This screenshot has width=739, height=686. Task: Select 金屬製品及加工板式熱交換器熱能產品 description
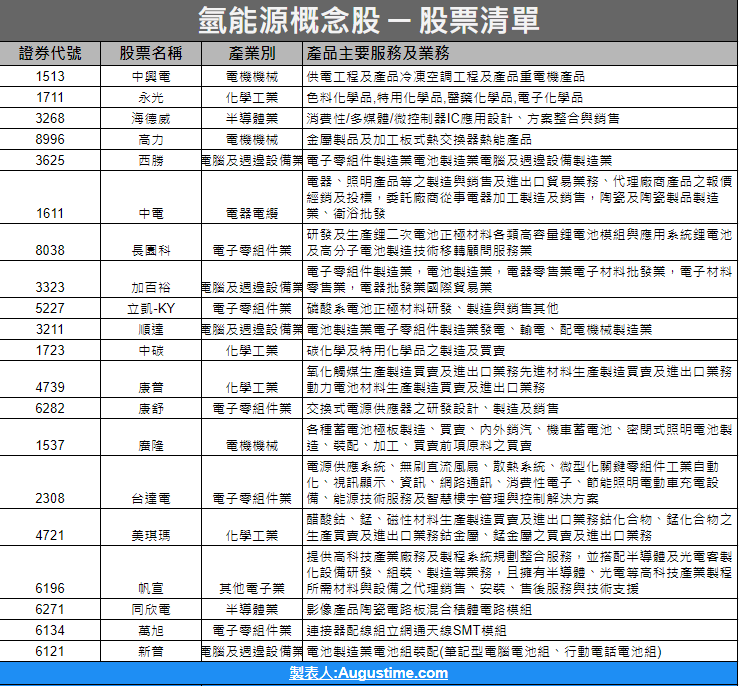click(x=419, y=139)
